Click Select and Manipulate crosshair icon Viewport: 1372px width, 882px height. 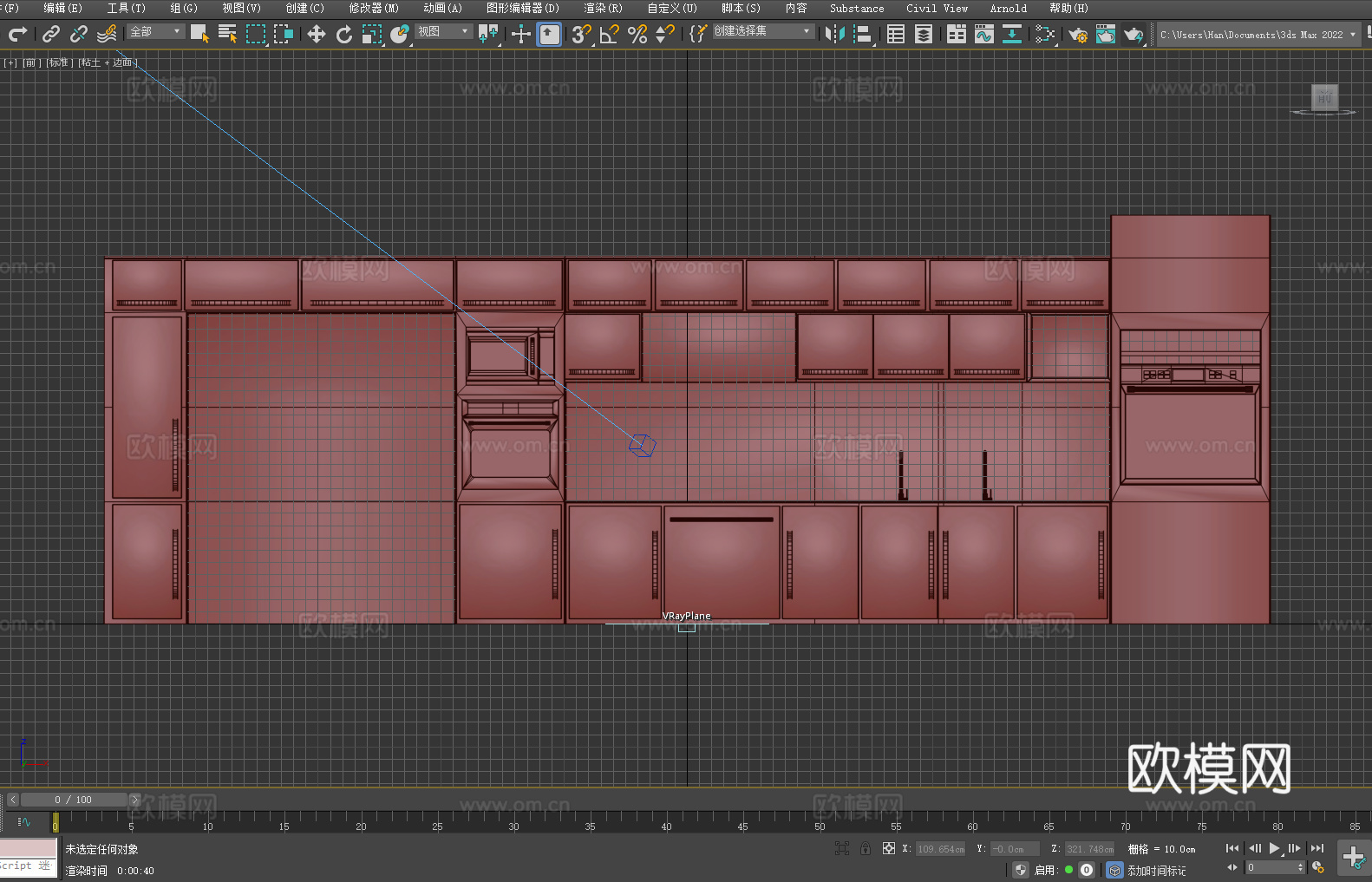click(521, 34)
